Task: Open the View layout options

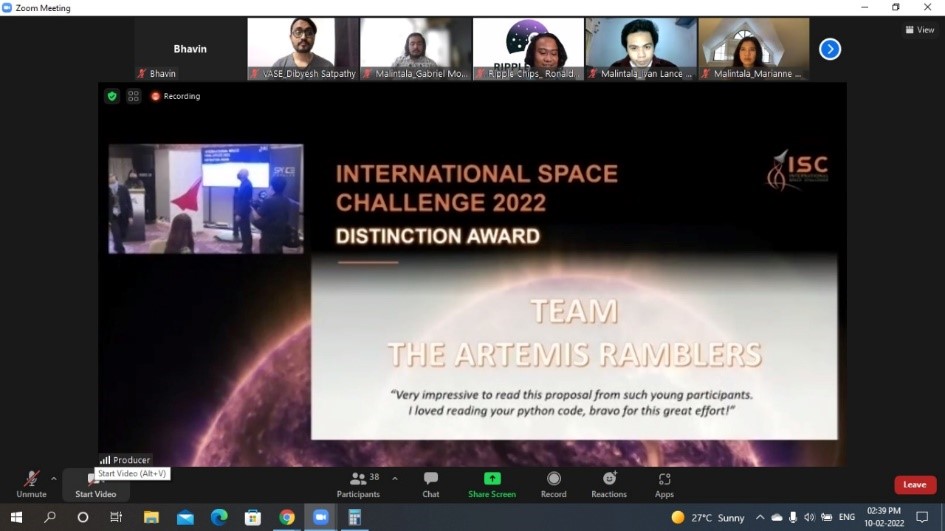Action: (x=920, y=30)
